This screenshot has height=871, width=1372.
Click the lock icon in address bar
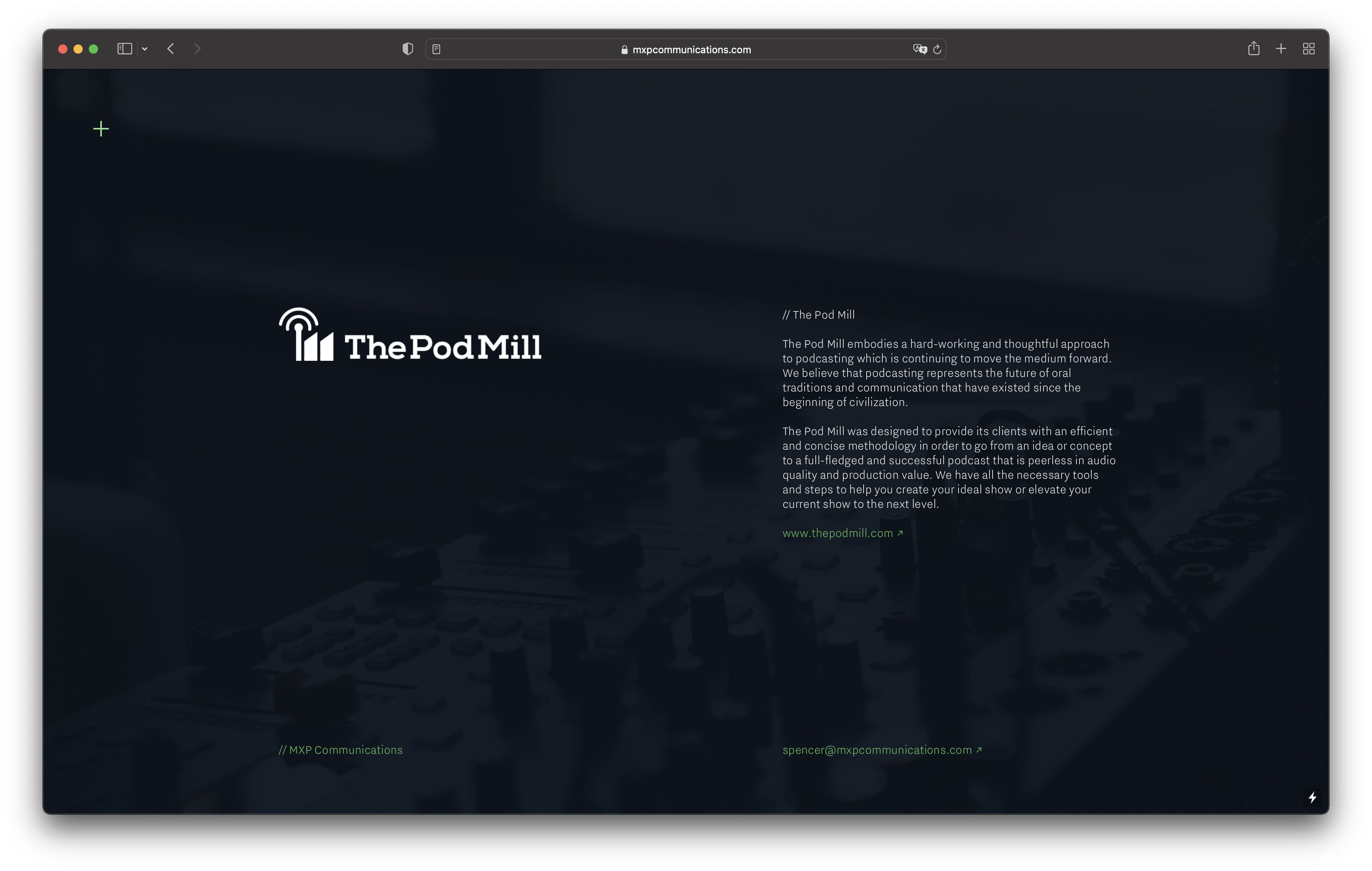[624, 49]
